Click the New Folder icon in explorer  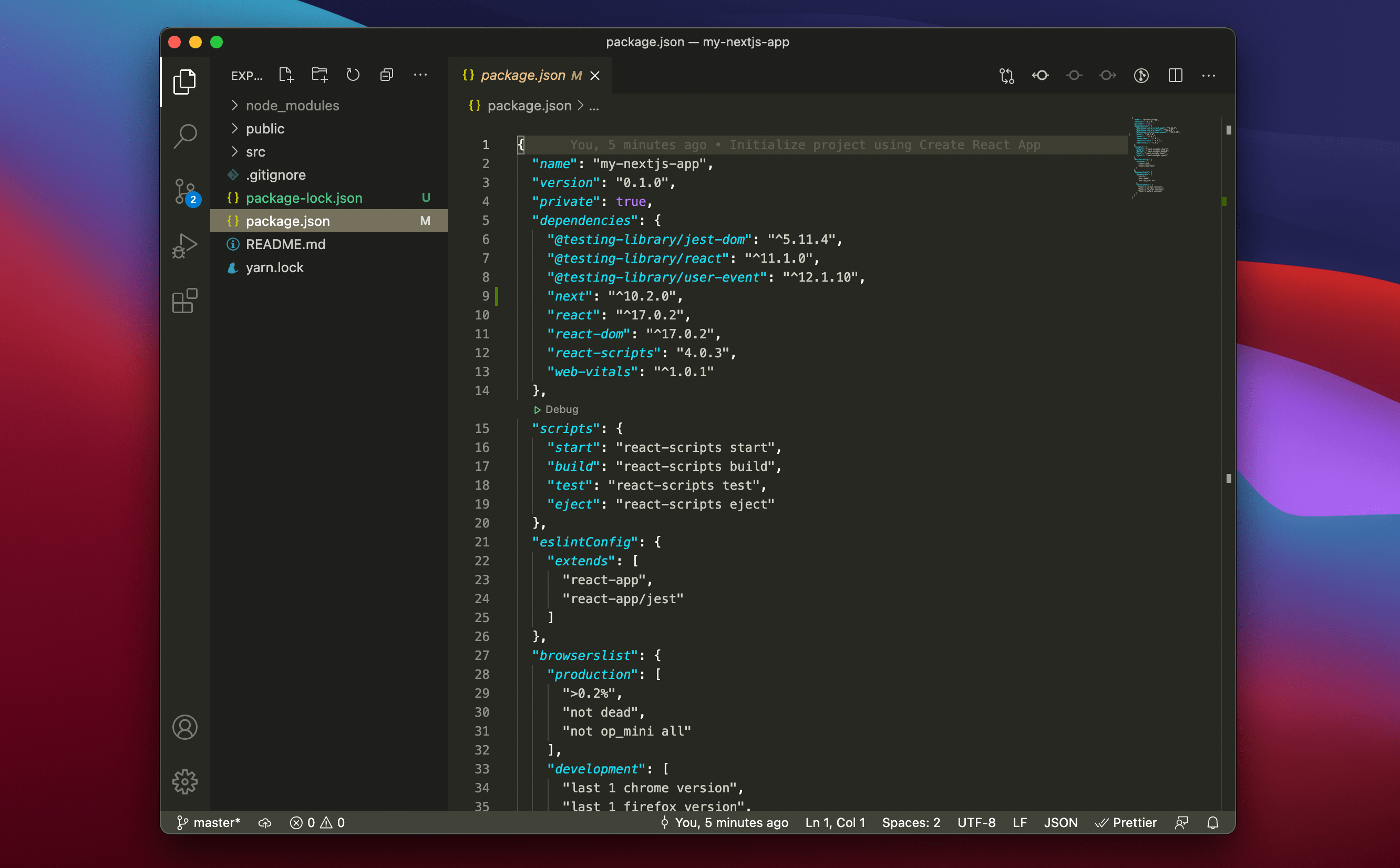pos(320,75)
